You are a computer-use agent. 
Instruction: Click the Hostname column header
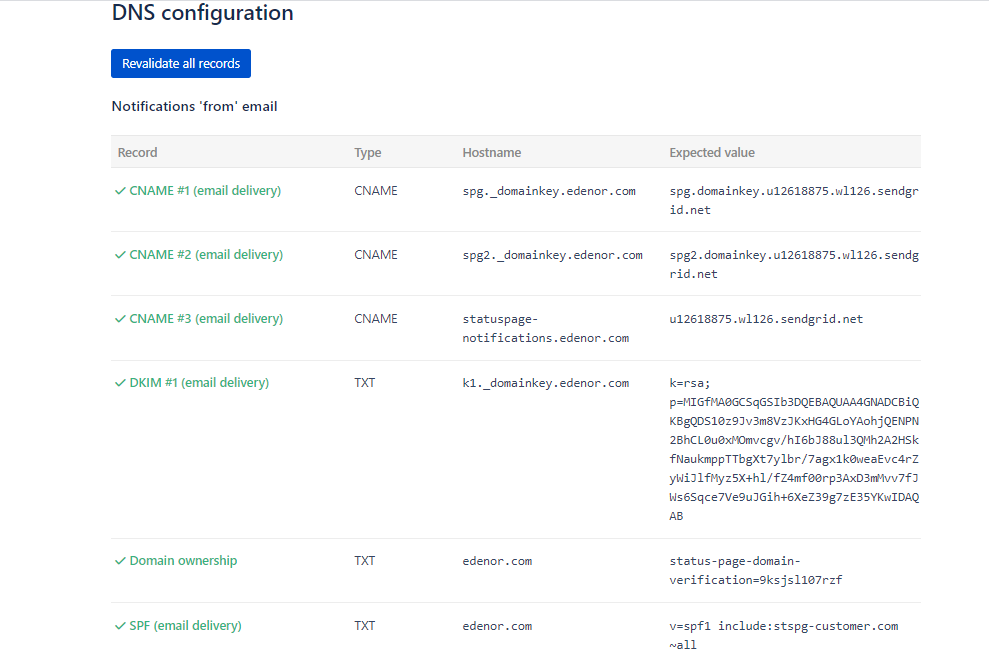[x=492, y=152]
